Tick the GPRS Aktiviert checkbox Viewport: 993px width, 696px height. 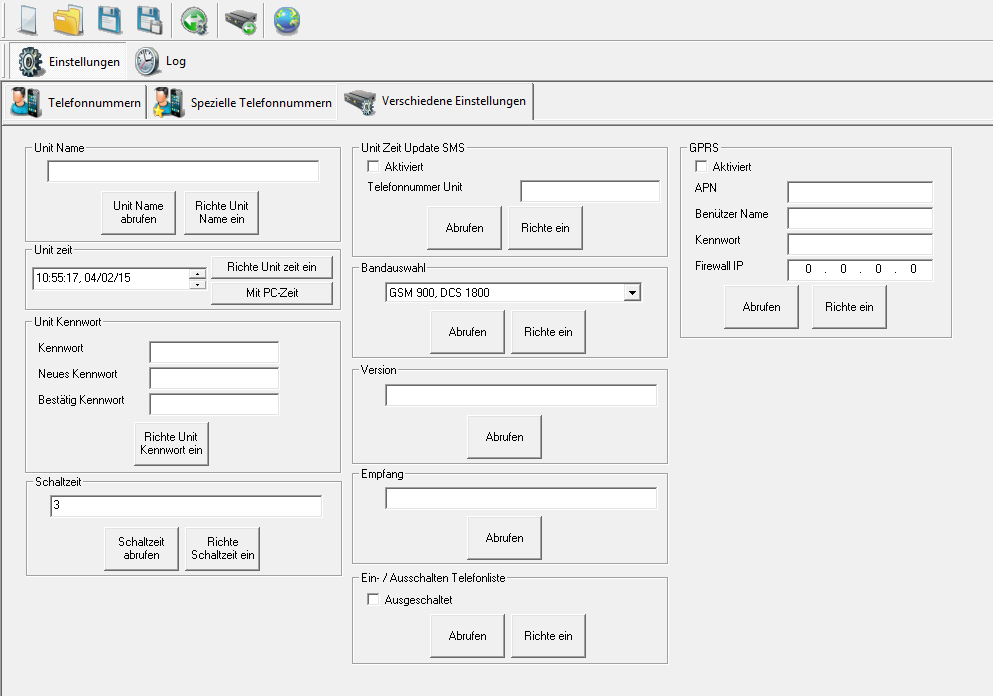(x=701, y=167)
